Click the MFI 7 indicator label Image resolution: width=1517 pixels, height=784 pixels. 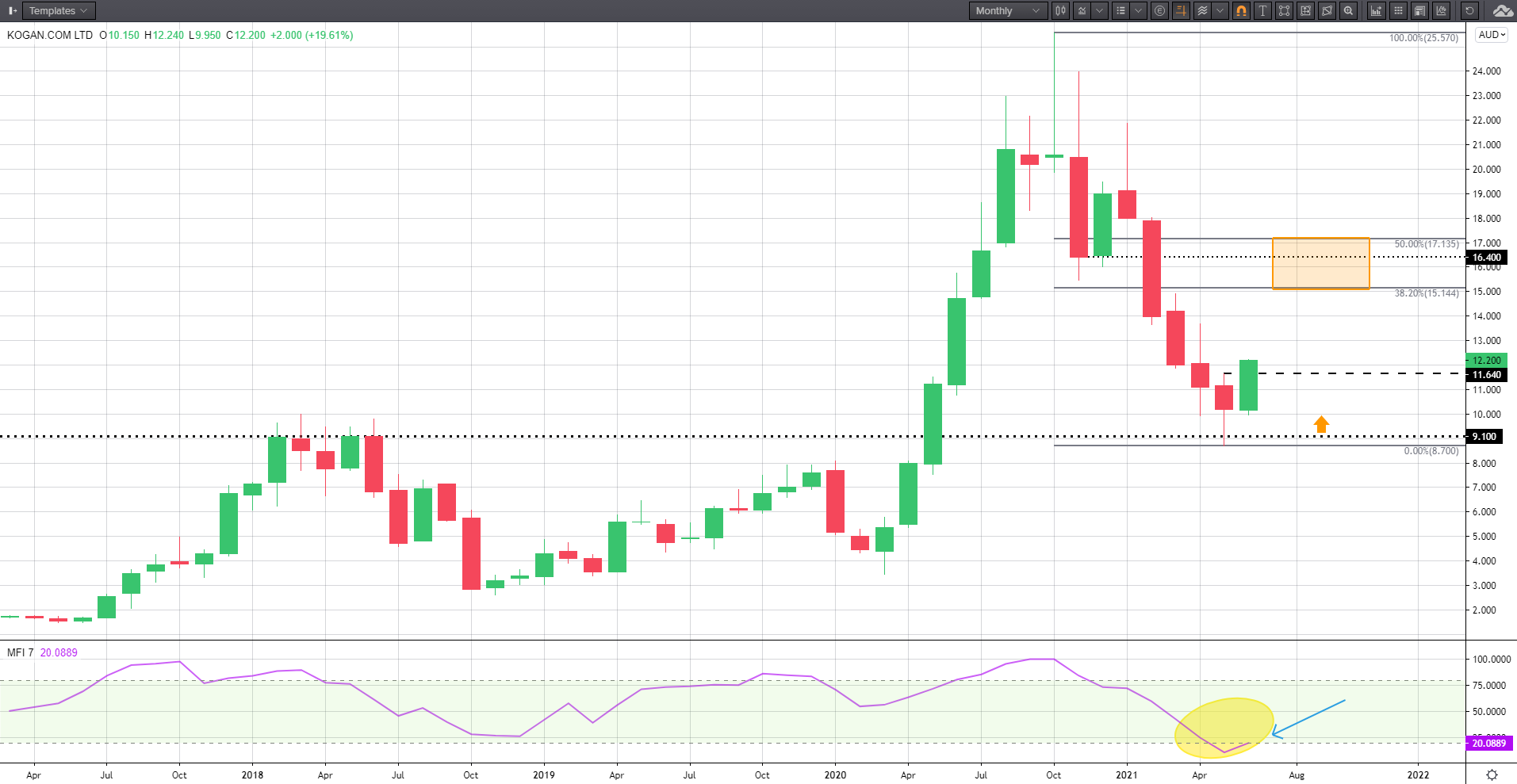click(x=21, y=652)
